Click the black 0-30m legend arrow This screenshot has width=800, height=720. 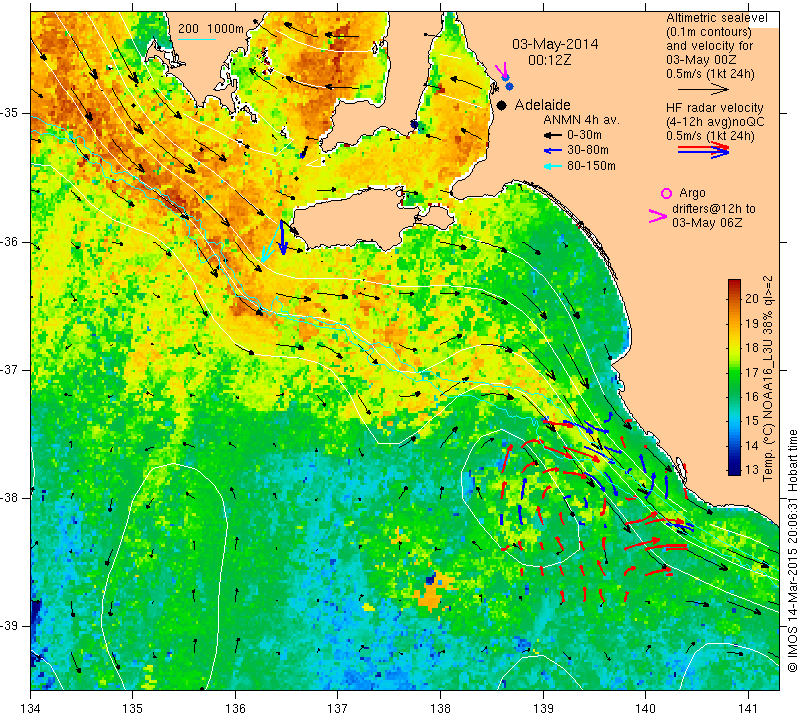(x=552, y=136)
